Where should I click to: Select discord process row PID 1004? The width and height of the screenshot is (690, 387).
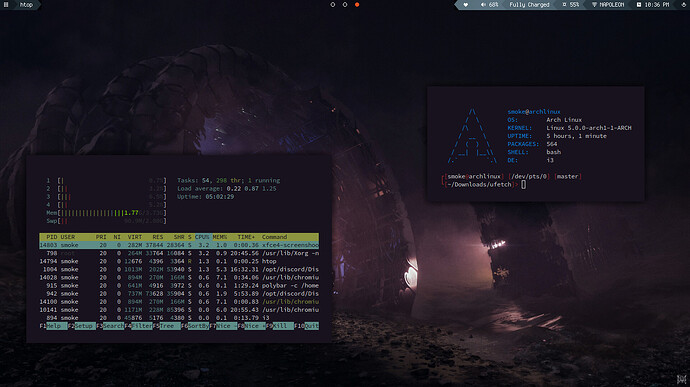tap(179, 269)
